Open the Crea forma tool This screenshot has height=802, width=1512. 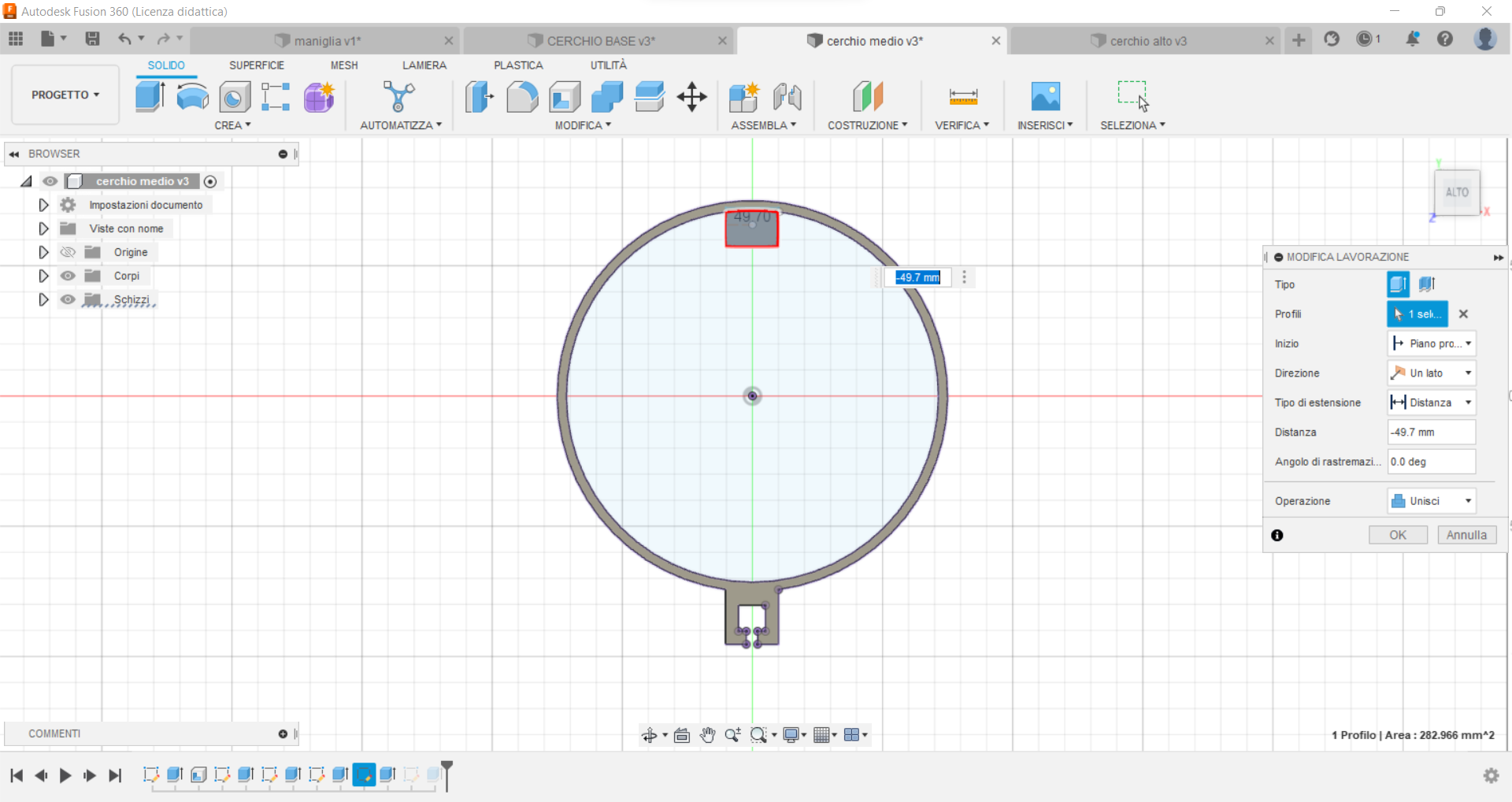point(318,96)
